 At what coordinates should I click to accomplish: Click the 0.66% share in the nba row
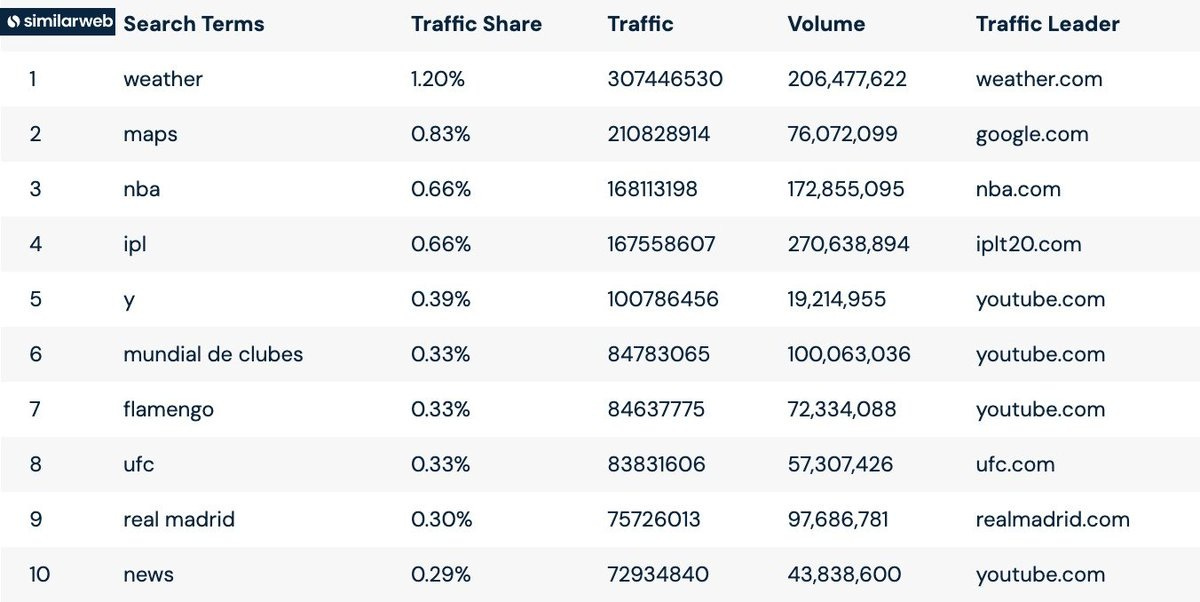441,189
